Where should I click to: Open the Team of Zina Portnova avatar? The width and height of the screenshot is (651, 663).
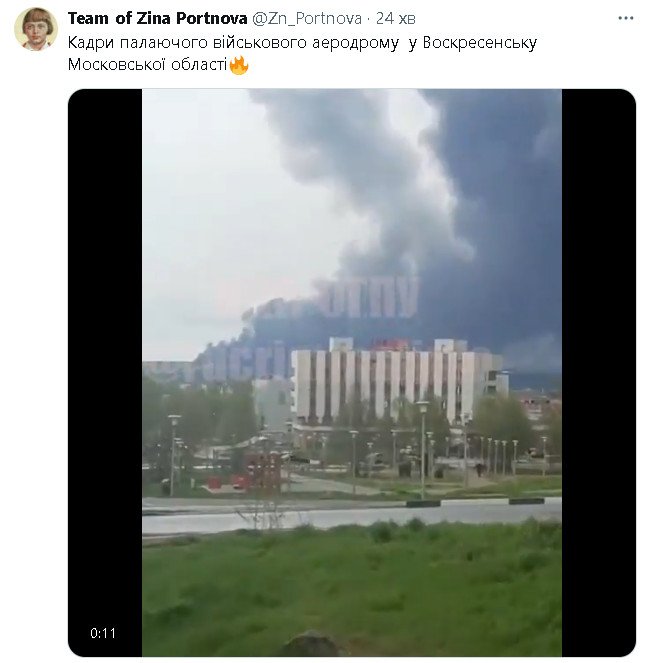[x=36, y=29]
